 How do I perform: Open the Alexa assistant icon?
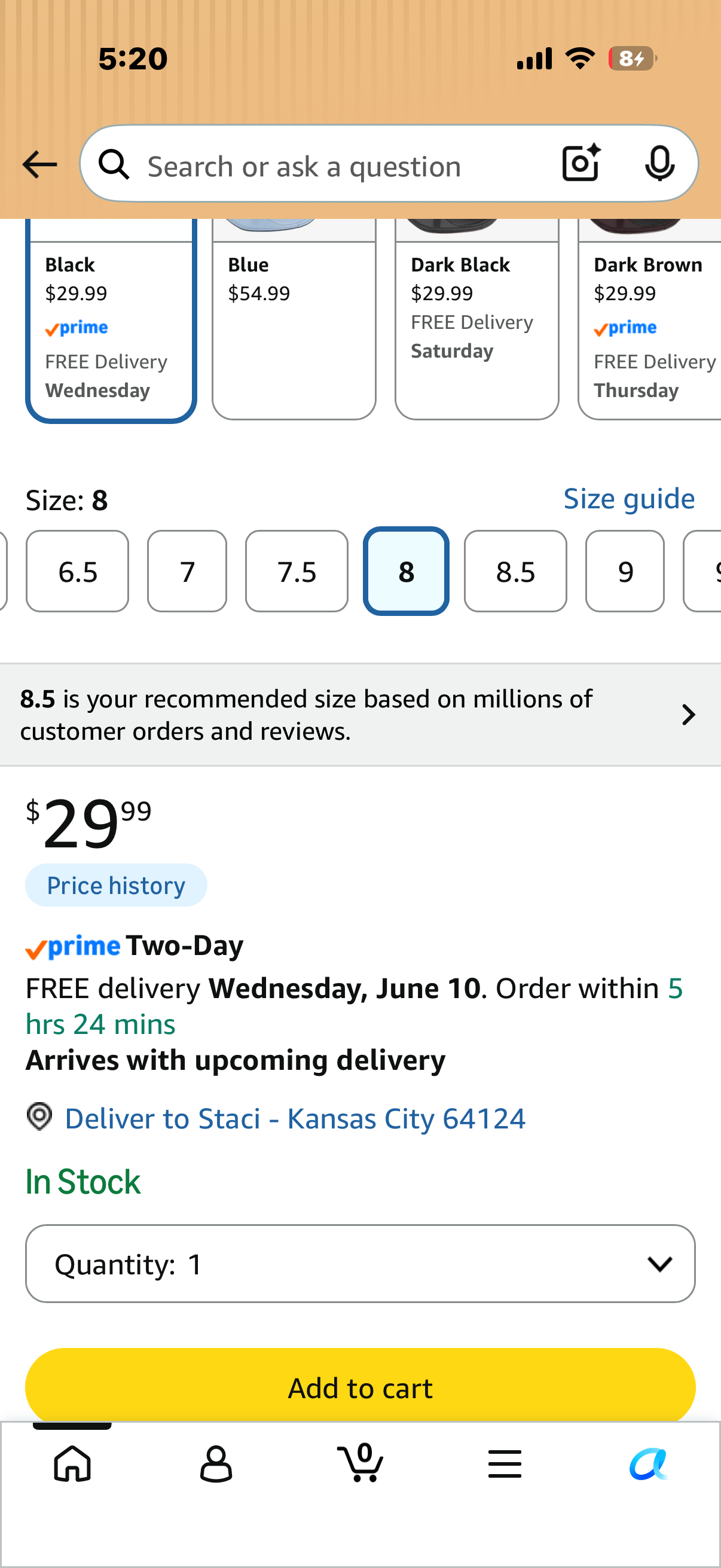tap(649, 1463)
